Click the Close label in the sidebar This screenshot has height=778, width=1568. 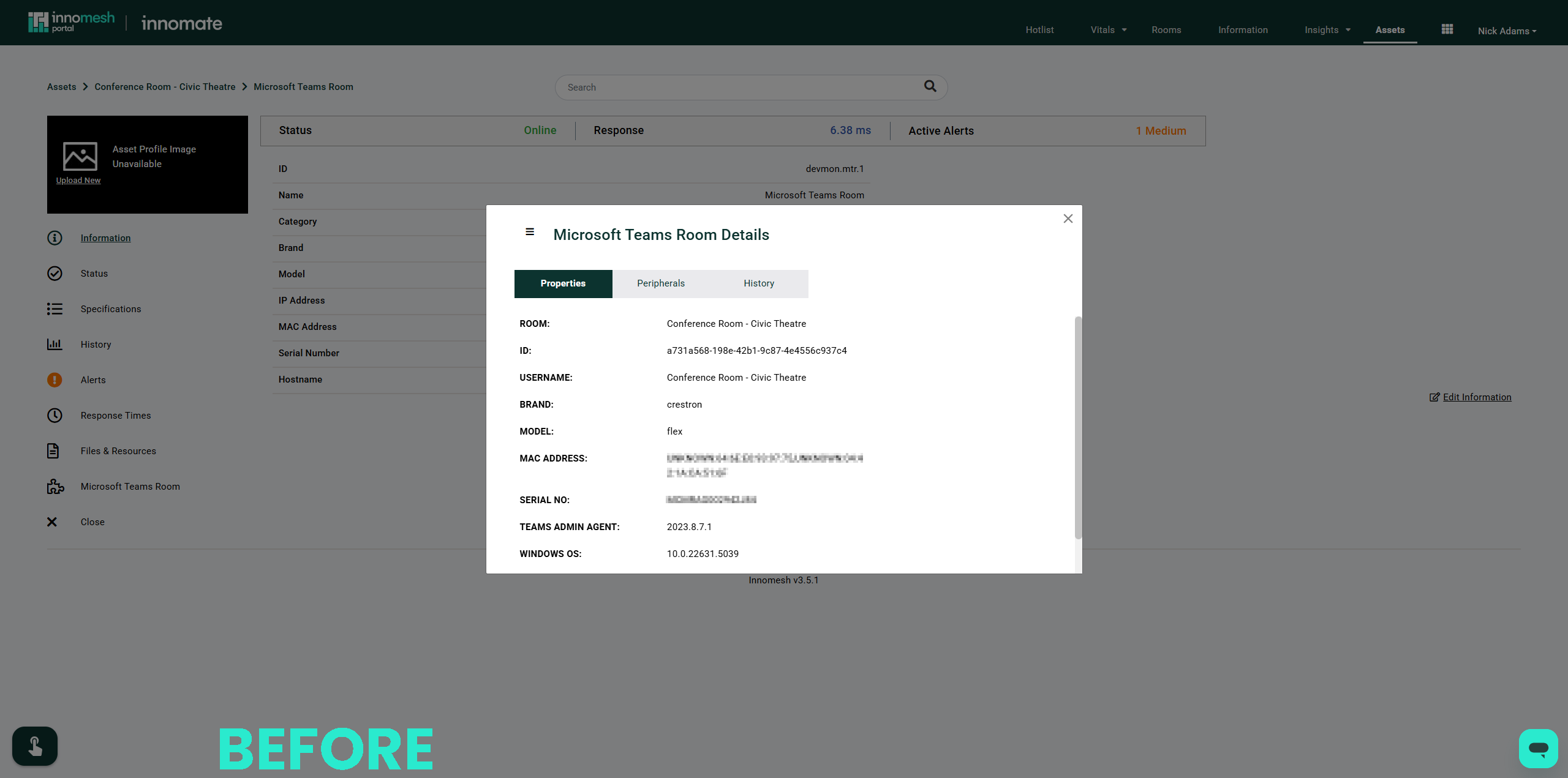92,522
